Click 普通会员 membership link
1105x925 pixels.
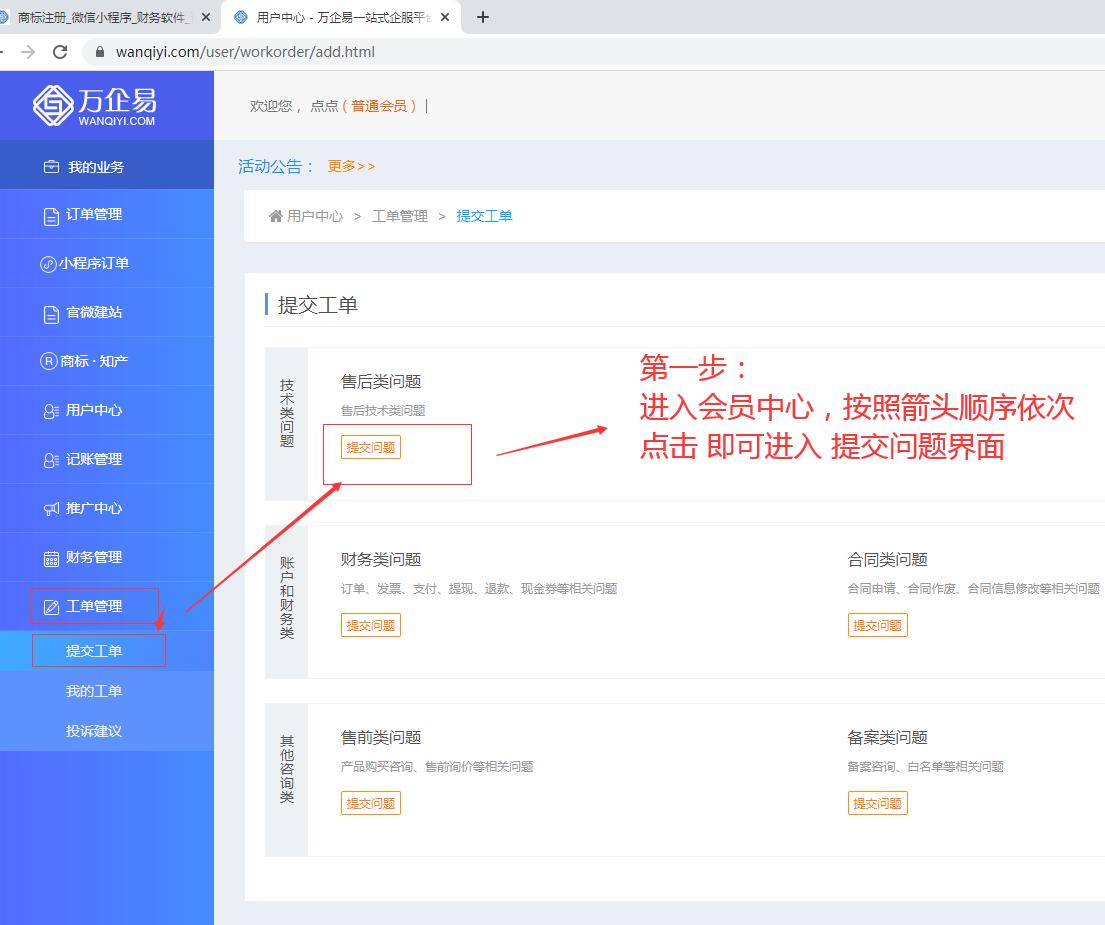click(379, 106)
